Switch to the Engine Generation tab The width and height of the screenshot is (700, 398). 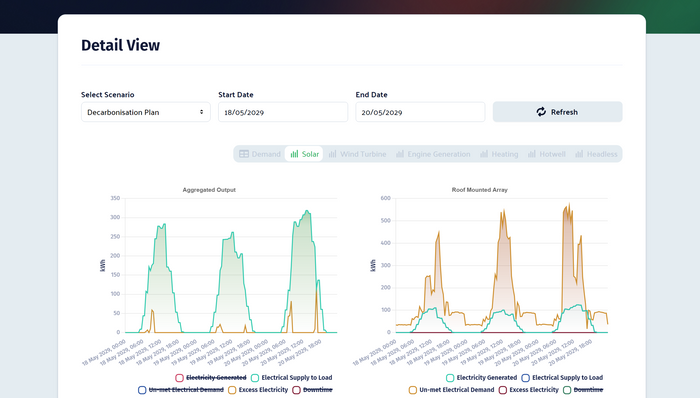coord(433,154)
